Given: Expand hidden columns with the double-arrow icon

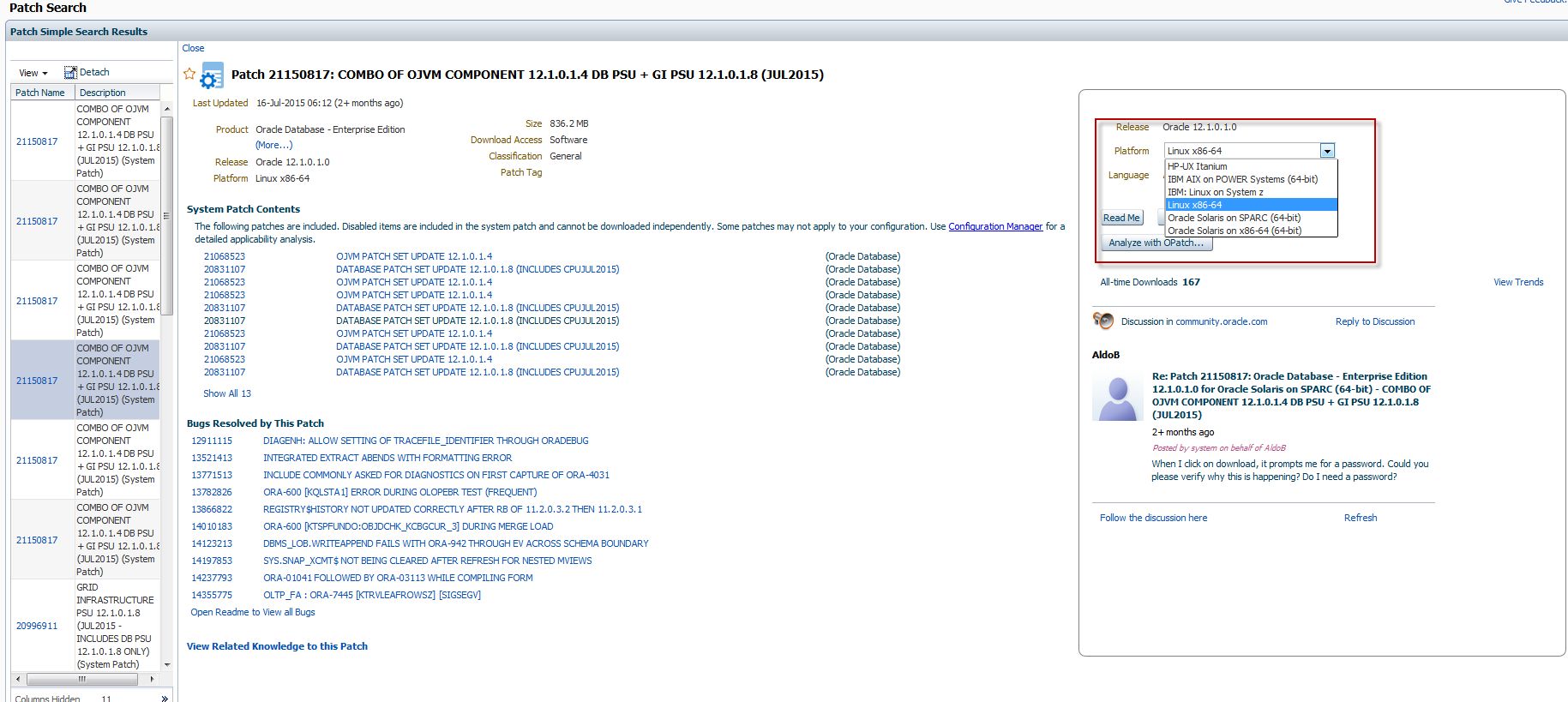Looking at the screenshot, I should pos(165,699).
